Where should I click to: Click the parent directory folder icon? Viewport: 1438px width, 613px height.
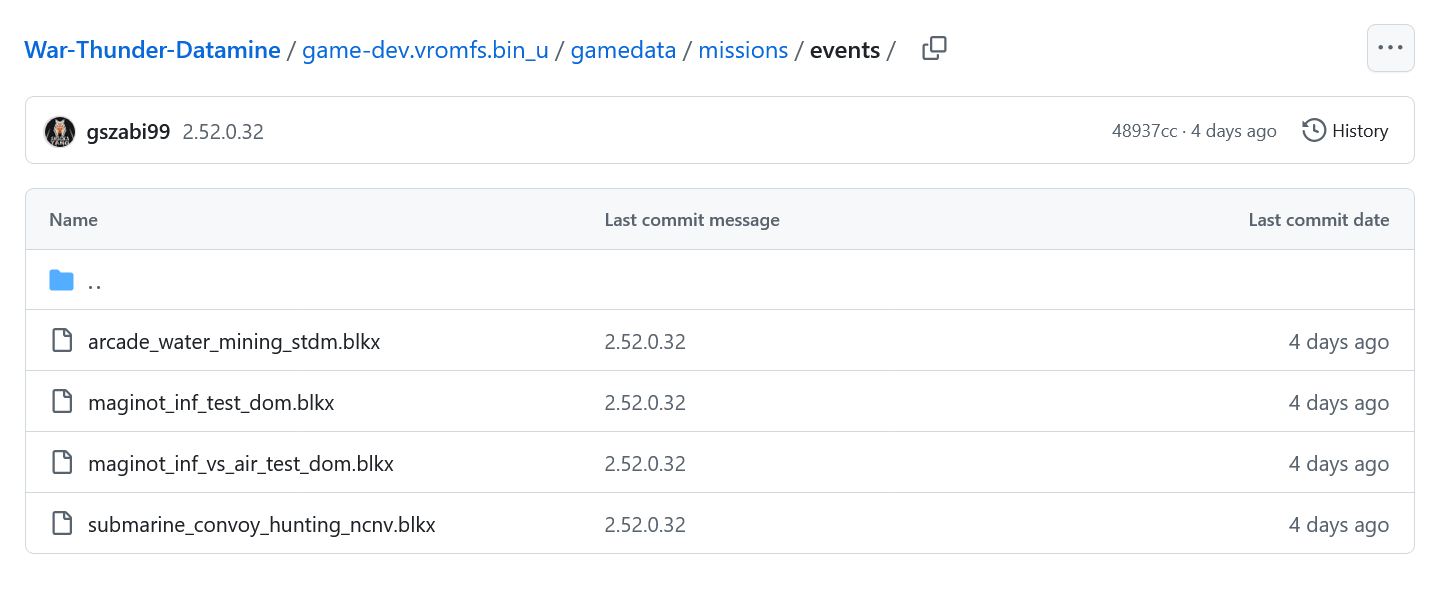click(x=62, y=281)
